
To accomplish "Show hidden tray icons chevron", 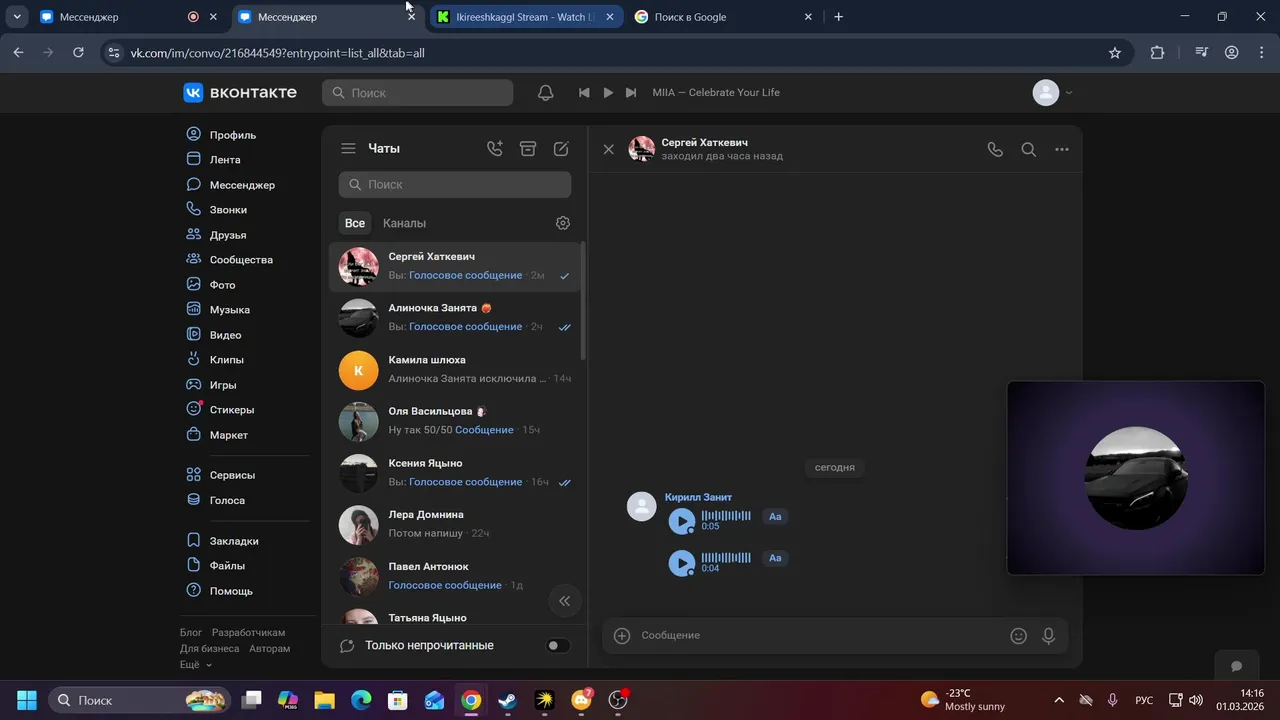I will 1059,700.
